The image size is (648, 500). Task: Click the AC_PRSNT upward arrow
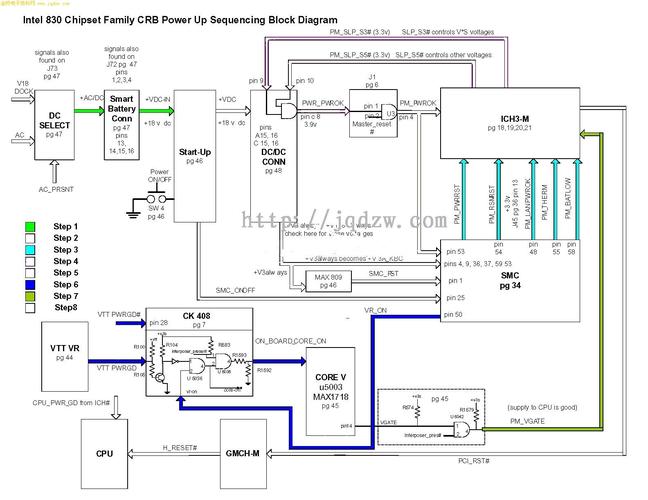point(54,172)
